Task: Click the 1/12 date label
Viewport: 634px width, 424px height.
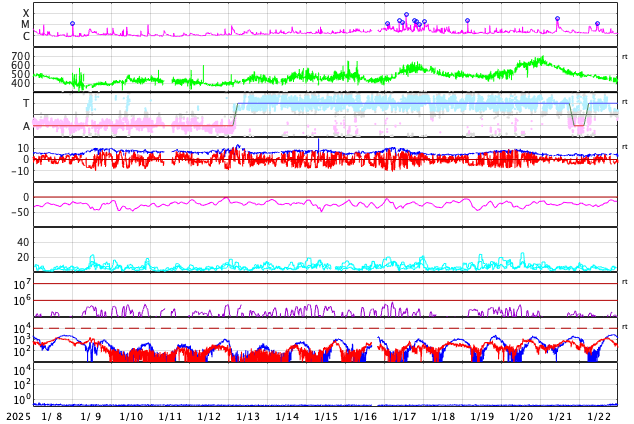Action: click(209, 416)
